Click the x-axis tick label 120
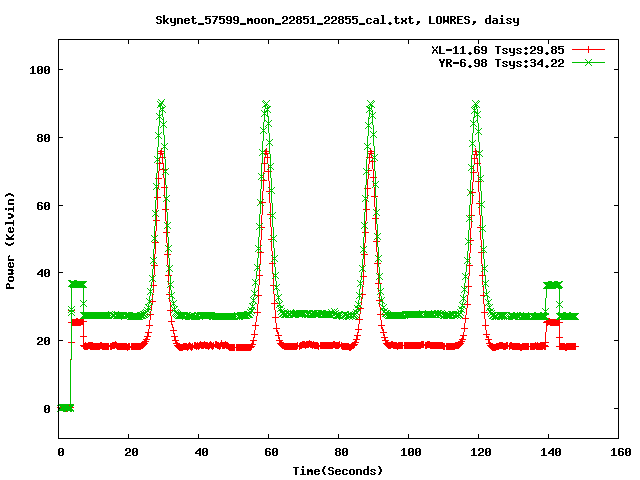Image resolution: width=640 pixels, height=480 pixels. (x=480, y=452)
